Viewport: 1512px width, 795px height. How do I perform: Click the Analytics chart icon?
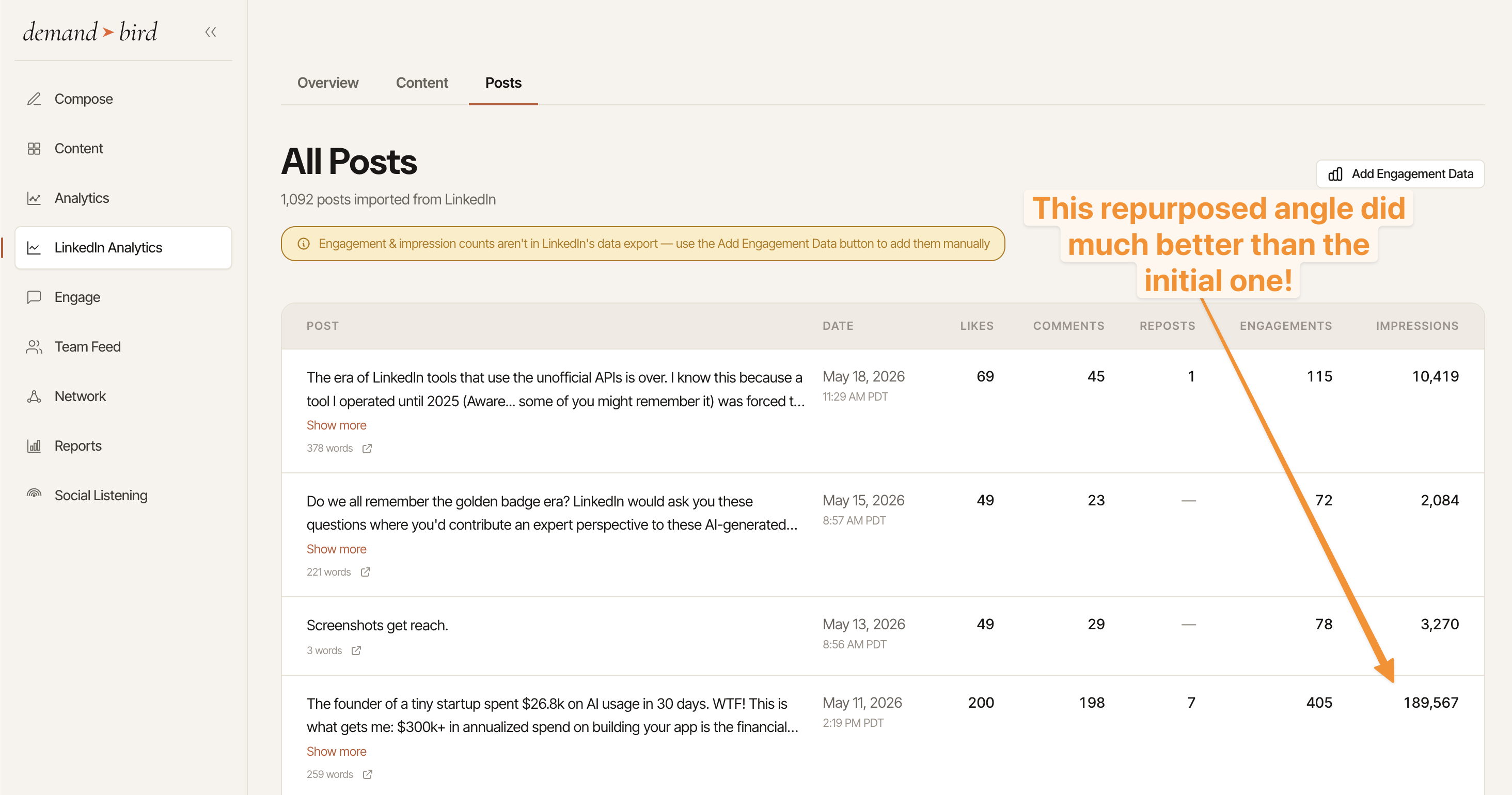coord(34,198)
